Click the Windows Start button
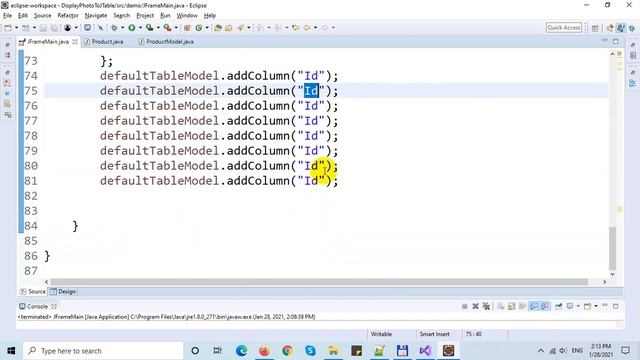Screen dimensions: 640x360 click(x=11, y=351)
